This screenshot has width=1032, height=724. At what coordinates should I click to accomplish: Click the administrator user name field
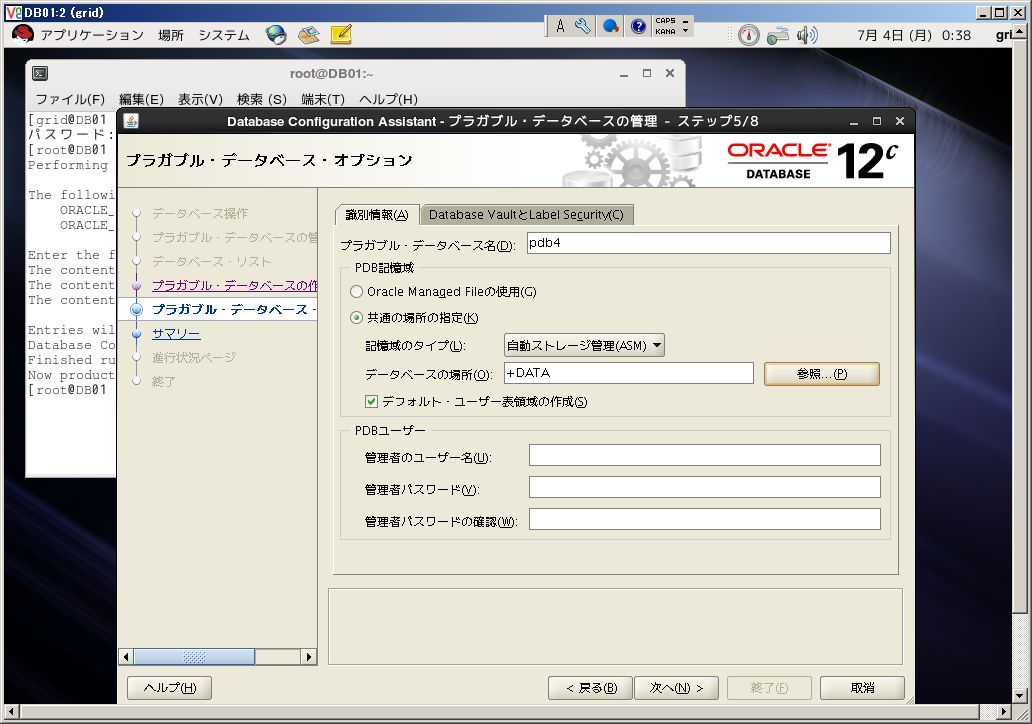click(x=704, y=455)
